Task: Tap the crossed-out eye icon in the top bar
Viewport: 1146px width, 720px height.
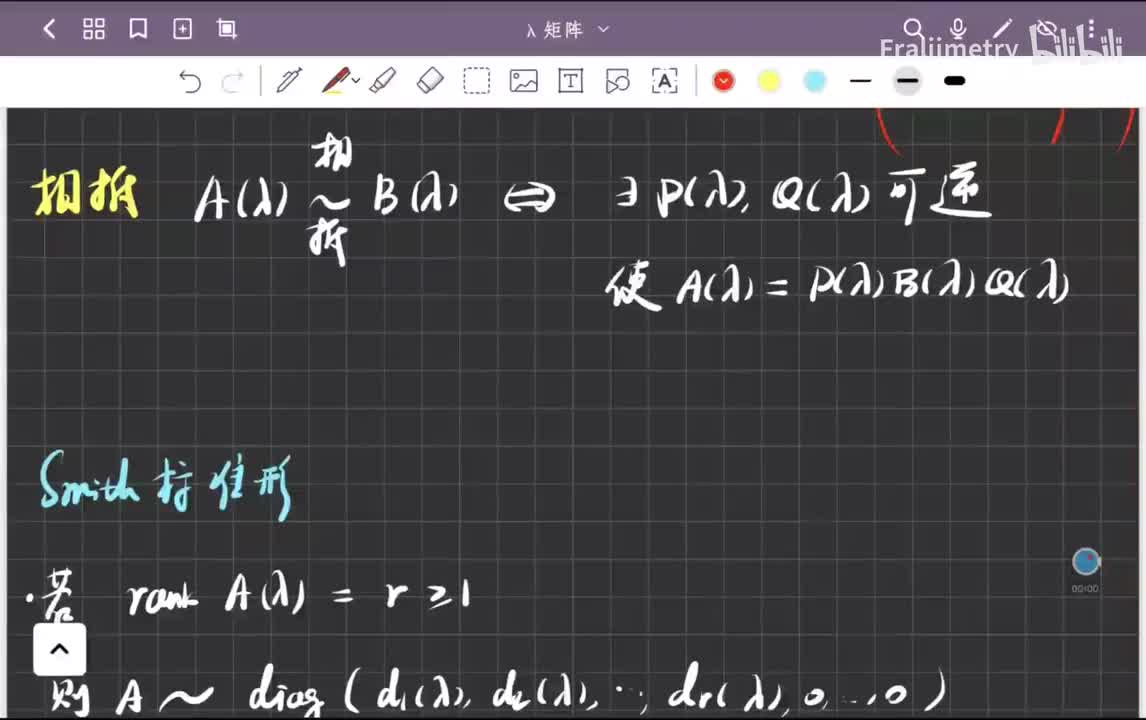Action: [x=1047, y=29]
